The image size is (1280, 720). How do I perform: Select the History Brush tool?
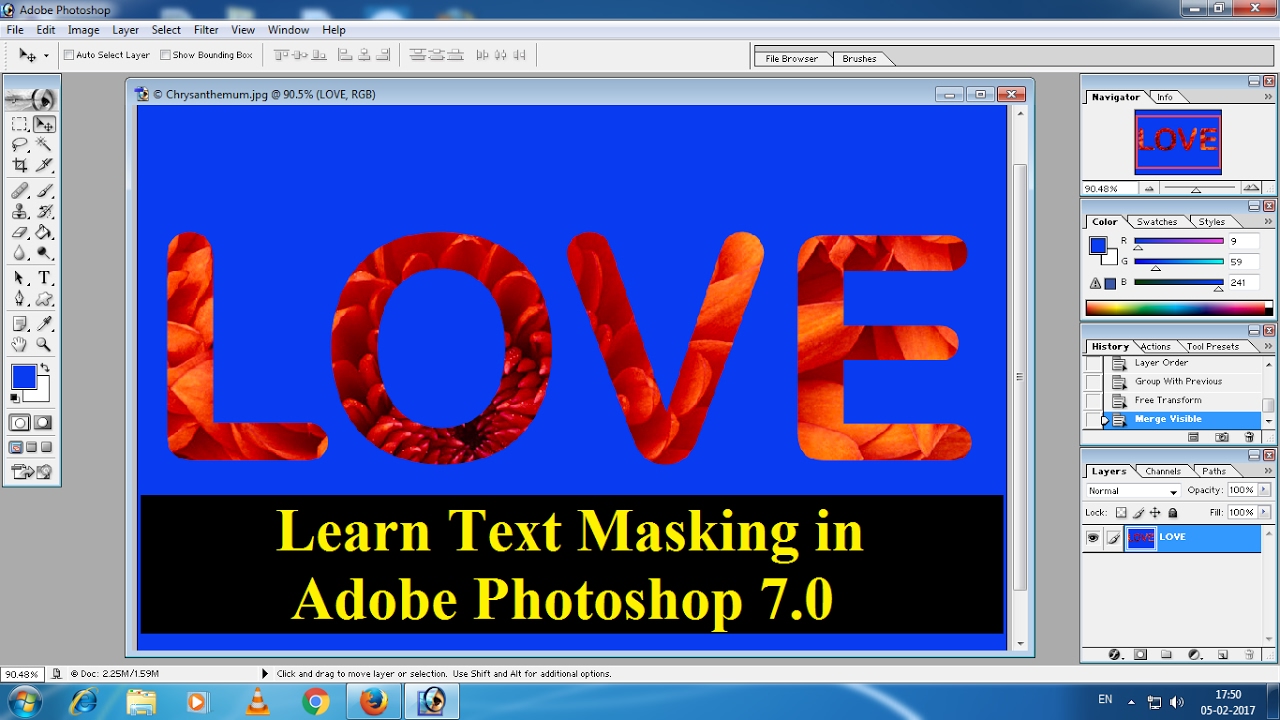[x=44, y=212]
